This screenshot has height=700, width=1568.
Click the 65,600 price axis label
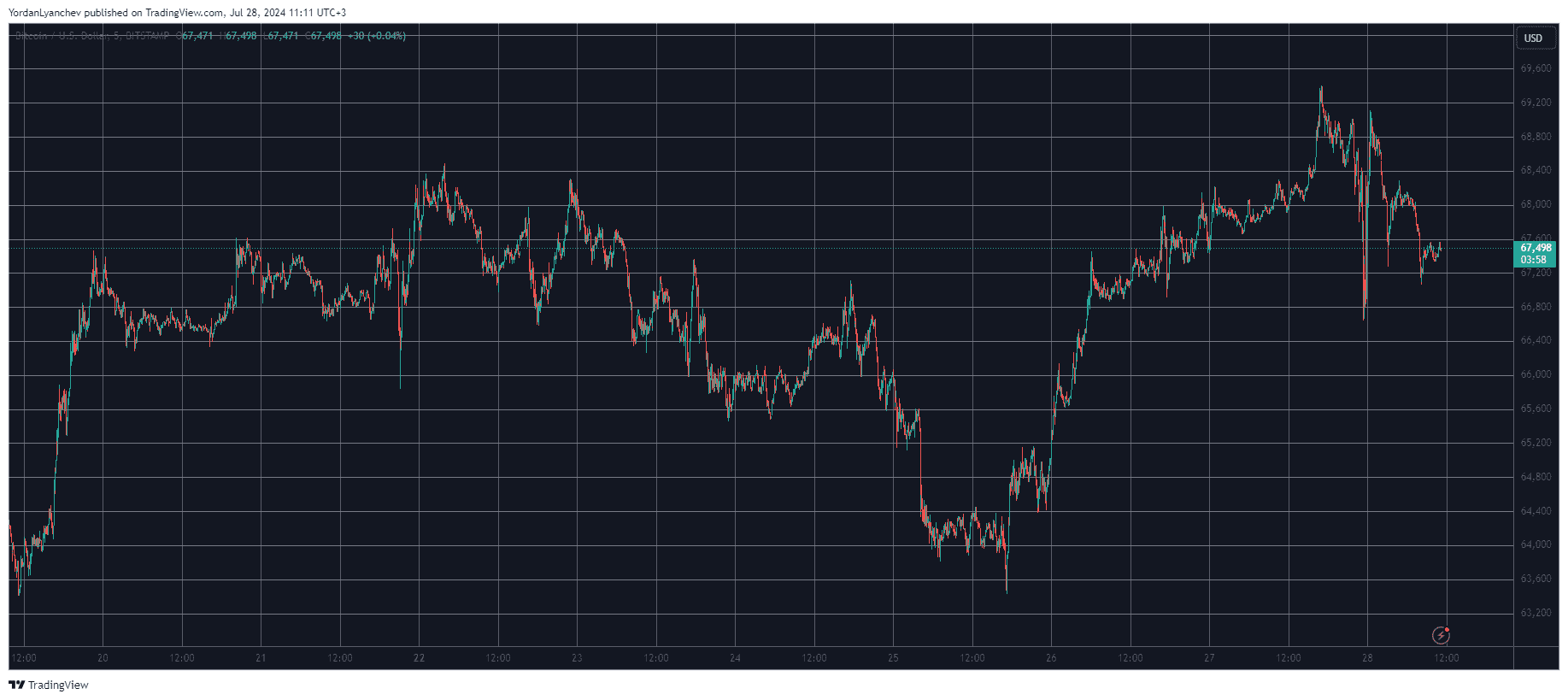click(1536, 409)
